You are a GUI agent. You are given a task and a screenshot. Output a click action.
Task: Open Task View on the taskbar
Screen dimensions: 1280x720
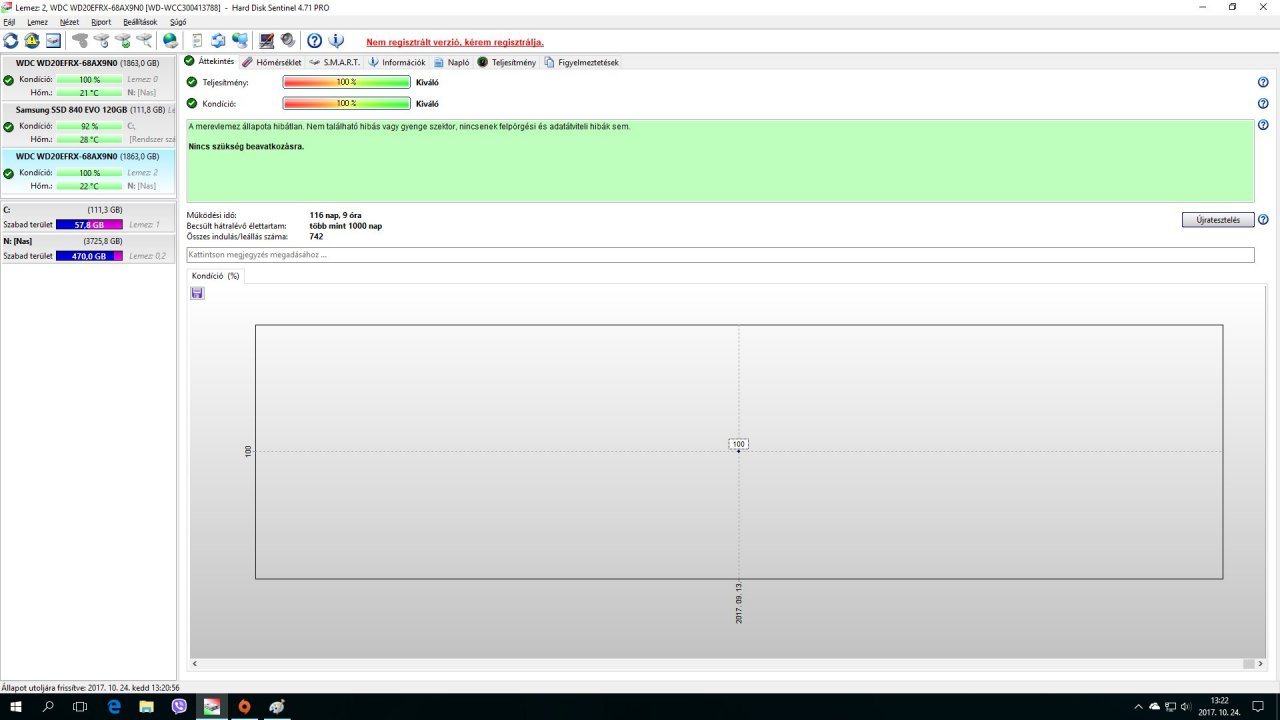[80, 706]
